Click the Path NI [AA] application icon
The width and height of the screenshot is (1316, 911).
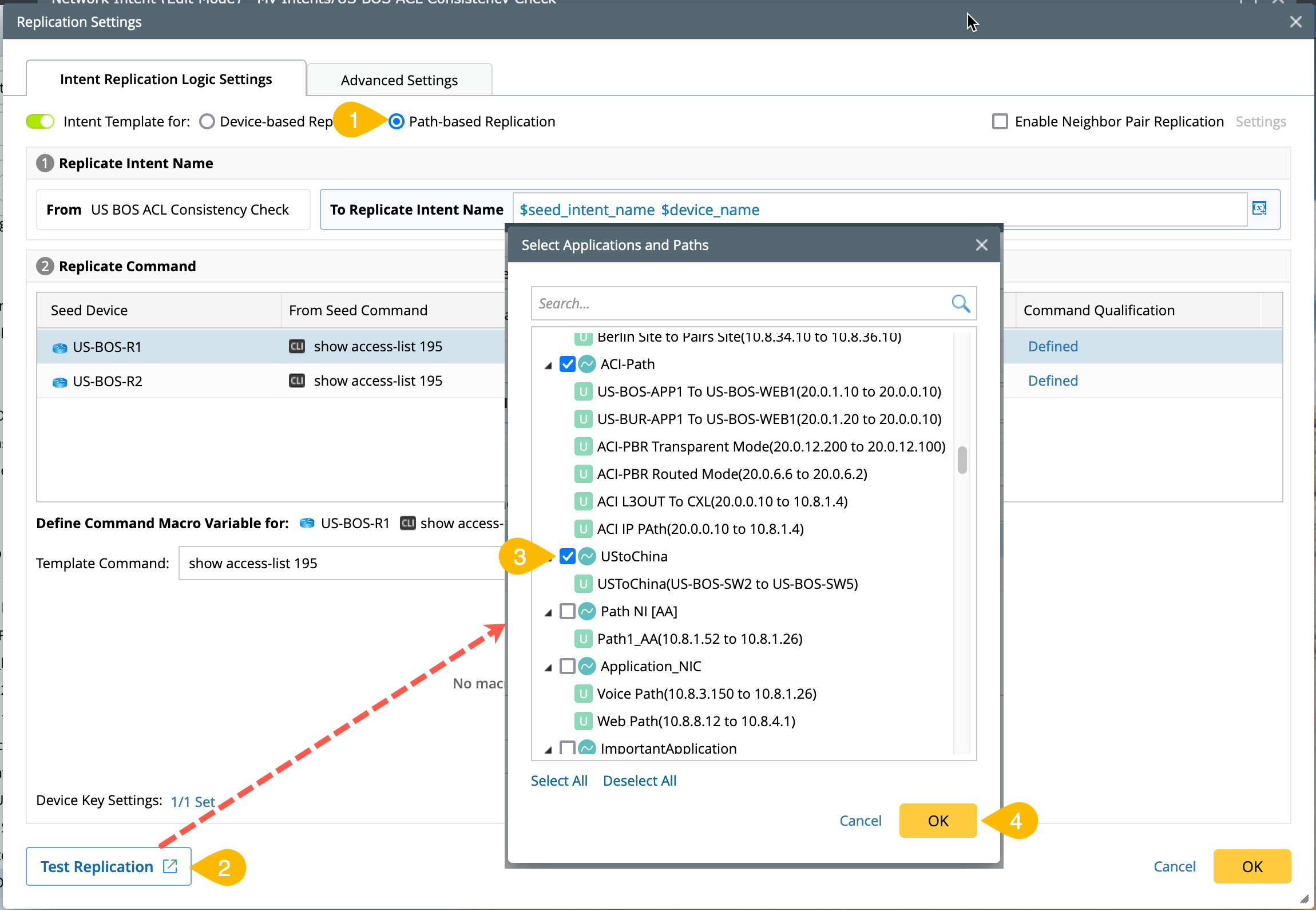click(587, 611)
